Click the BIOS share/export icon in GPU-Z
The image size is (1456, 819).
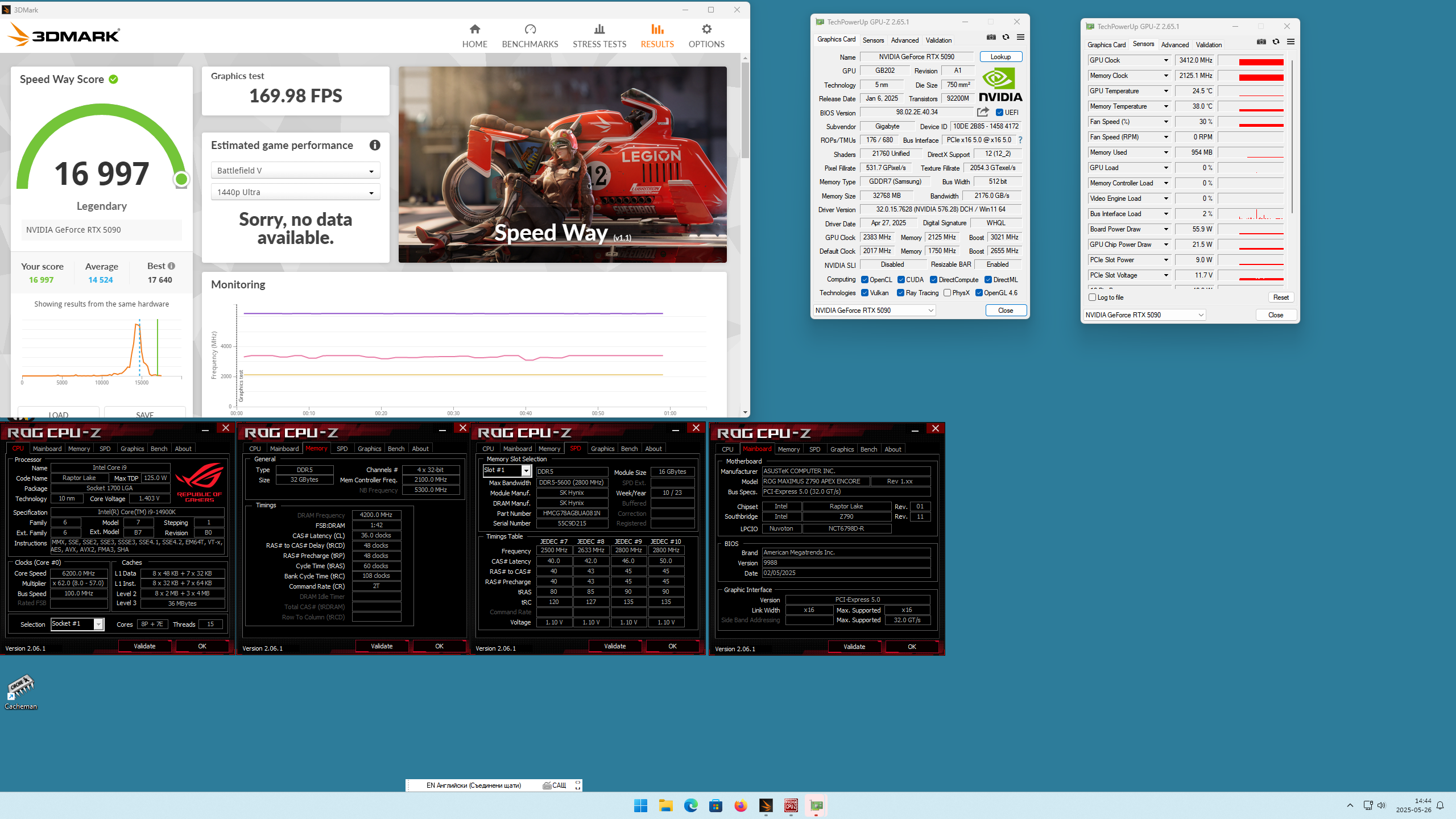(x=983, y=112)
